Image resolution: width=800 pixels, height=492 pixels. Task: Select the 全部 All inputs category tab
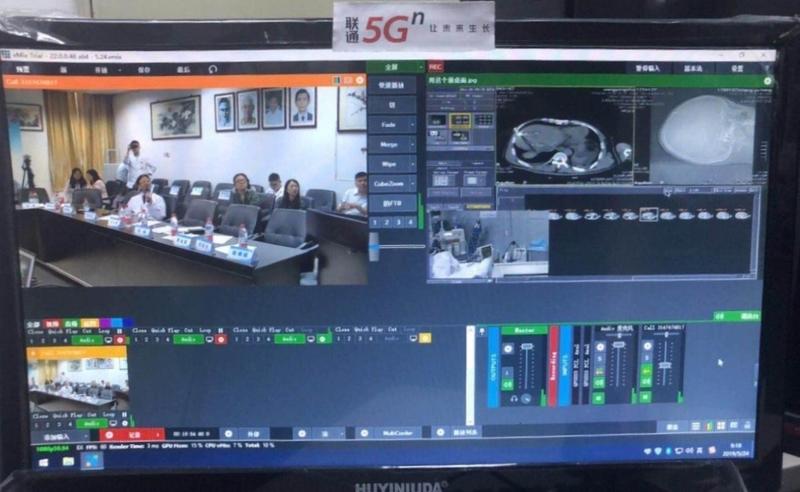(33, 324)
